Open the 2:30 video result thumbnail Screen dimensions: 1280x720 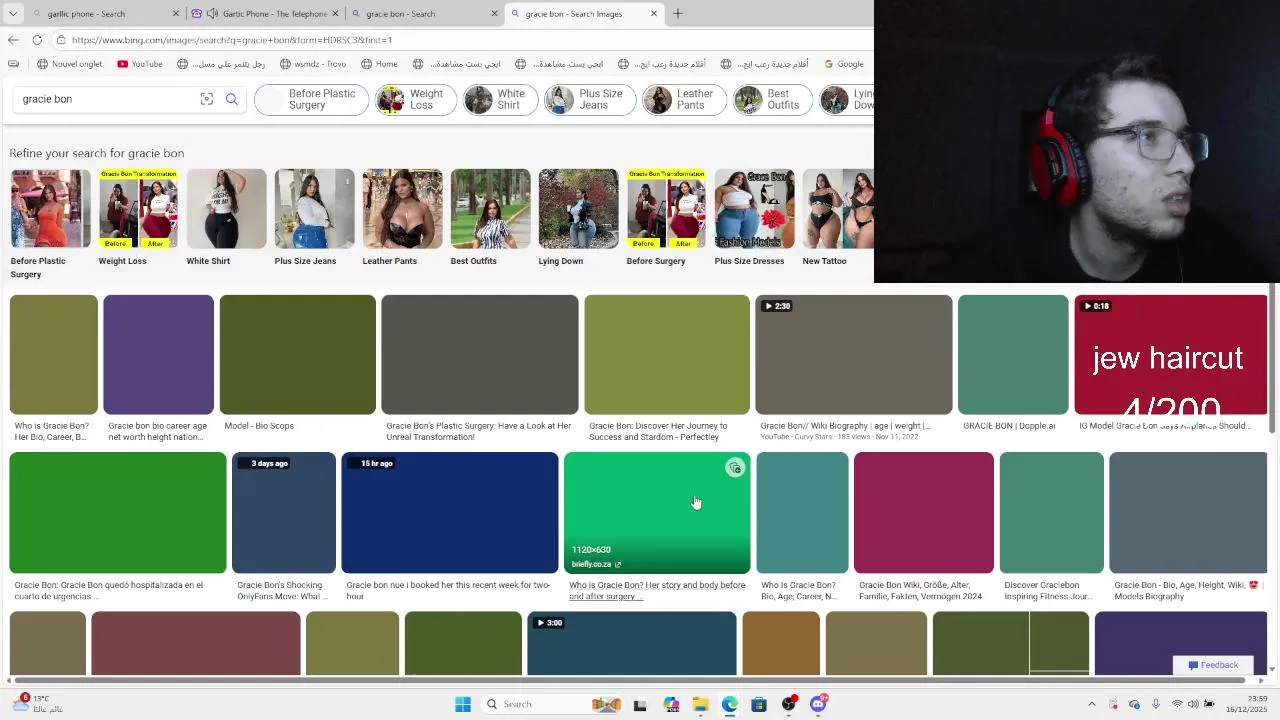(x=854, y=354)
